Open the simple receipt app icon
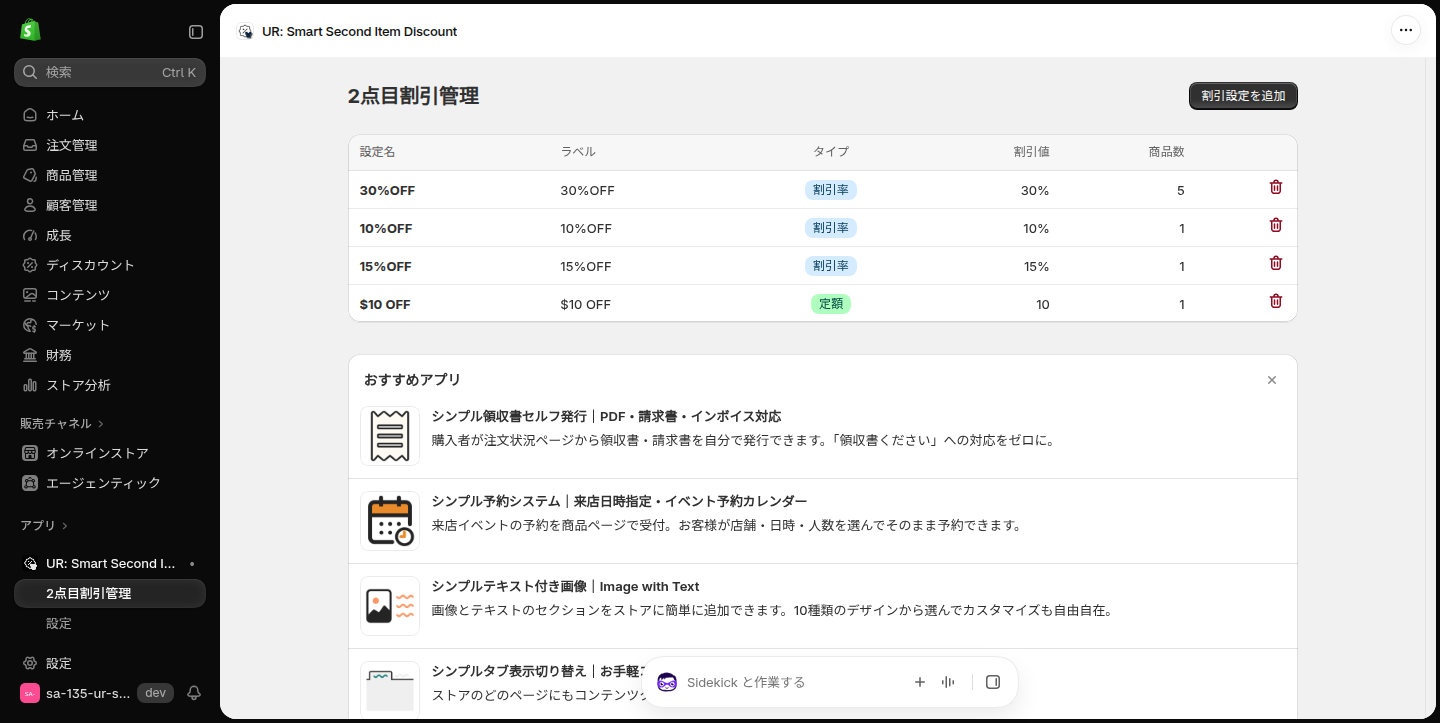The image size is (1440, 723). click(x=390, y=436)
